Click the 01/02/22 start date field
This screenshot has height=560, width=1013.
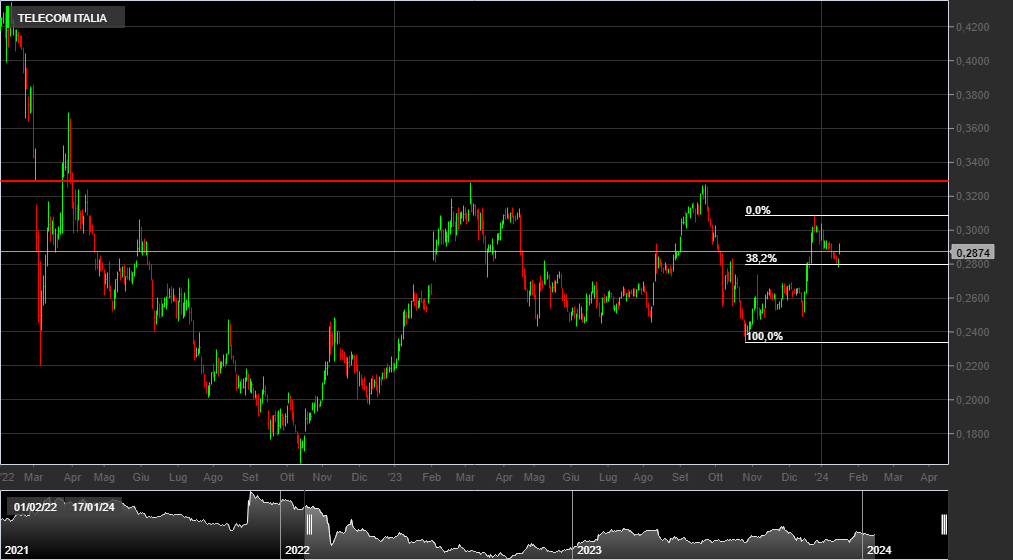(35, 507)
